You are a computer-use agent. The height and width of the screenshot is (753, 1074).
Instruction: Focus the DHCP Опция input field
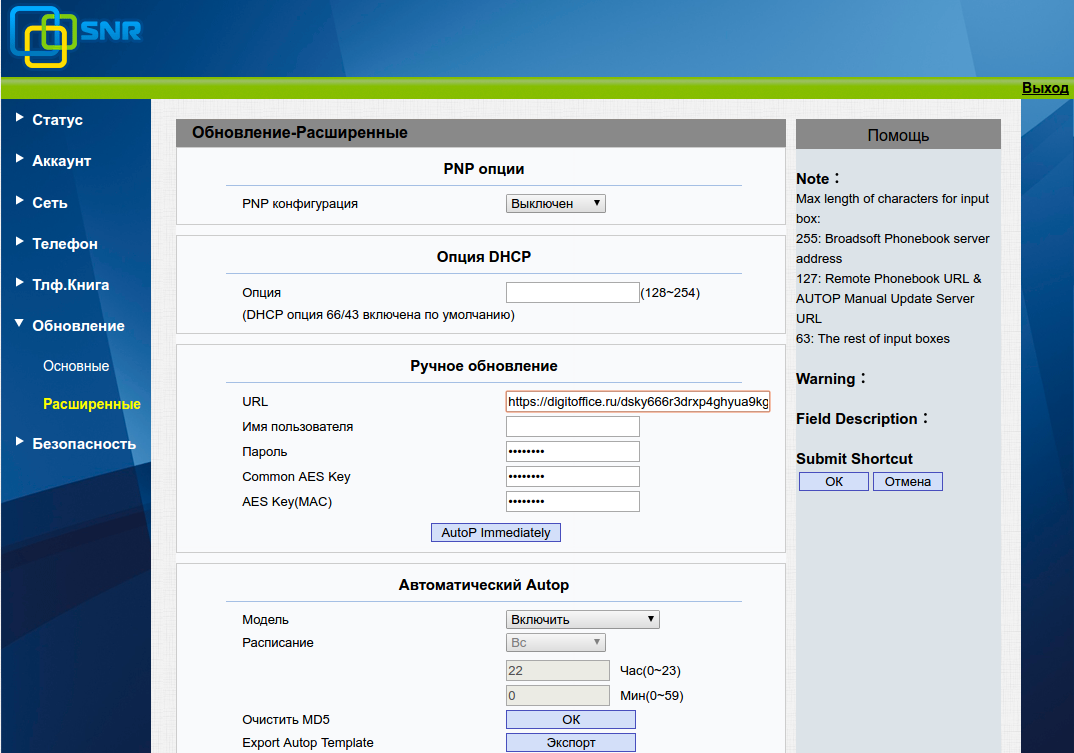[x=573, y=293]
